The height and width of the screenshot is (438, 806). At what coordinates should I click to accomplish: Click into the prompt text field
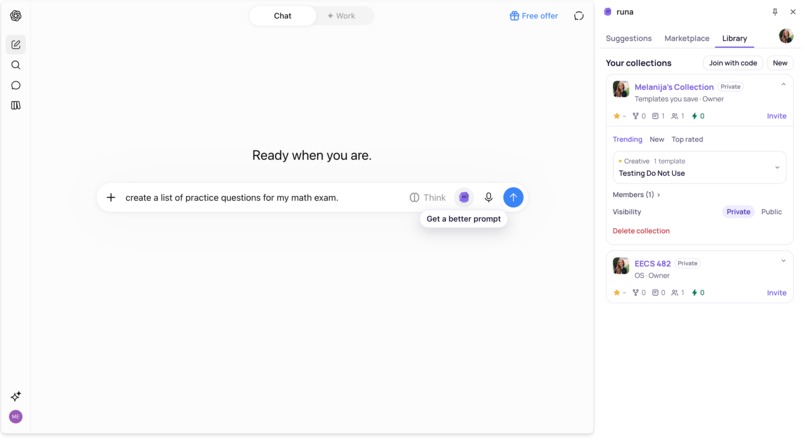[262, 197]
